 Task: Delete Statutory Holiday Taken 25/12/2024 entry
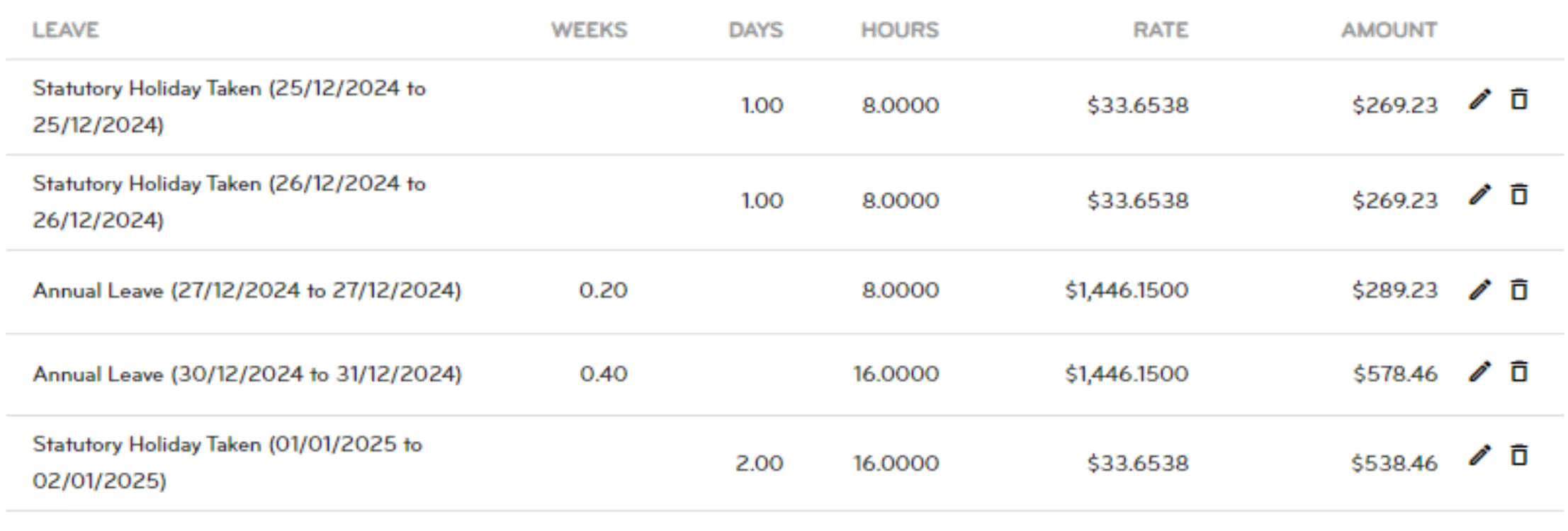click(1518, 99)
